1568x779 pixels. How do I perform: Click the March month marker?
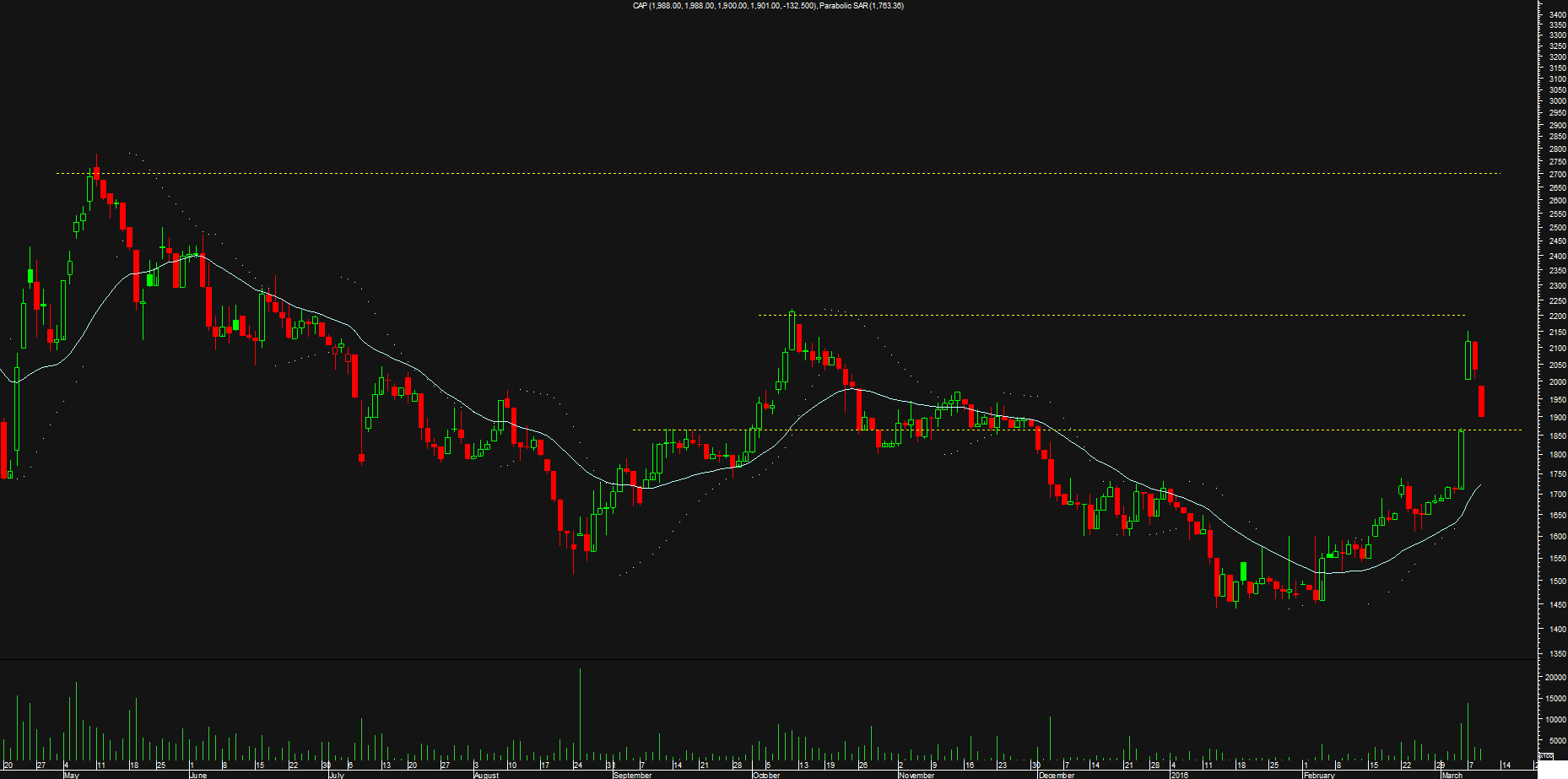(x=1452, y=775)
